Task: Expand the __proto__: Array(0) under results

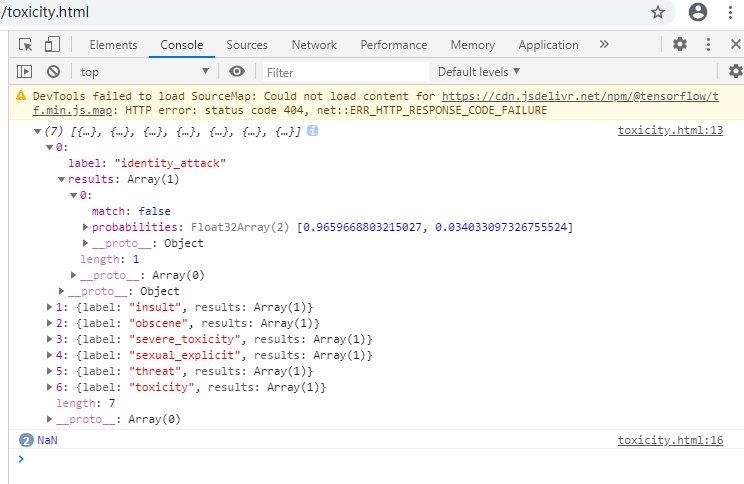Action: pyautogui.click(x=74, y=275)
